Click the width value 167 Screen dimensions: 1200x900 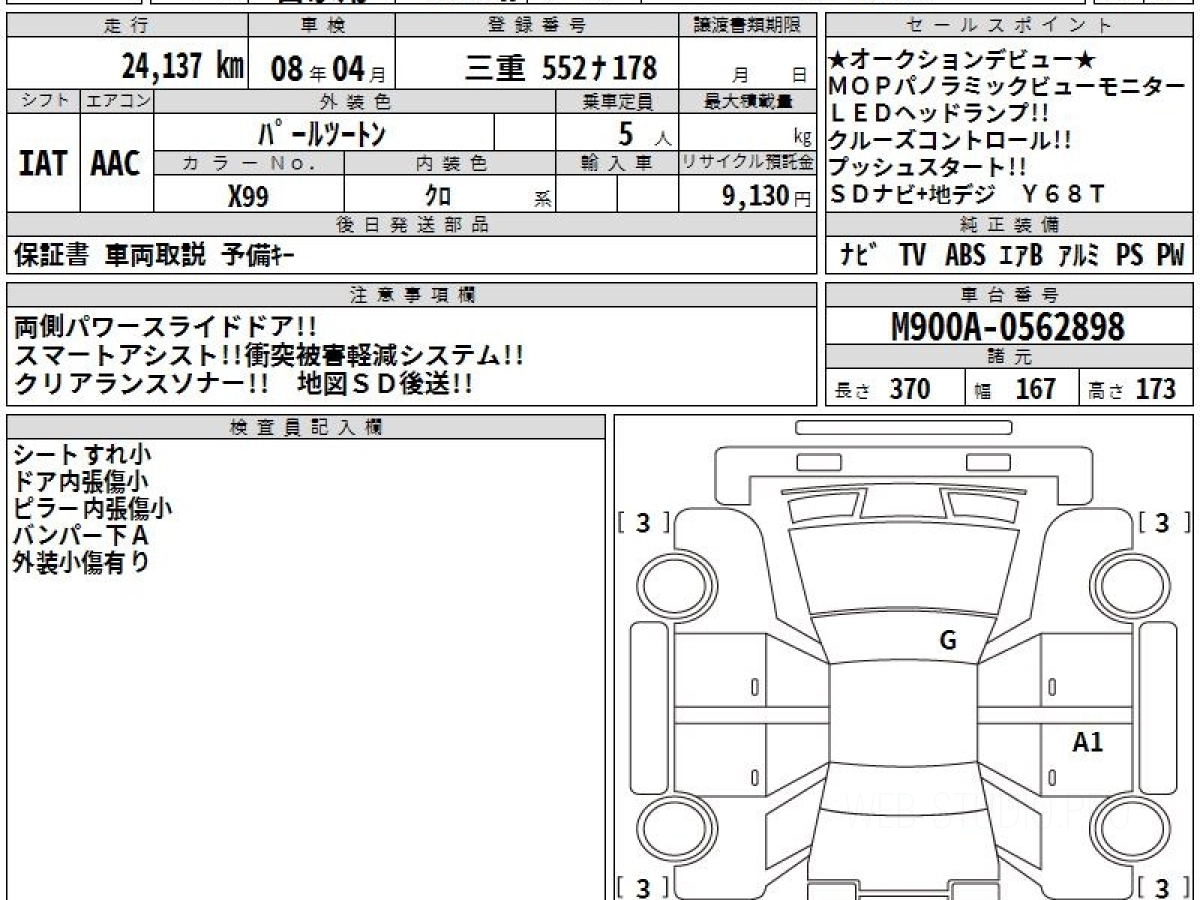1035,389
